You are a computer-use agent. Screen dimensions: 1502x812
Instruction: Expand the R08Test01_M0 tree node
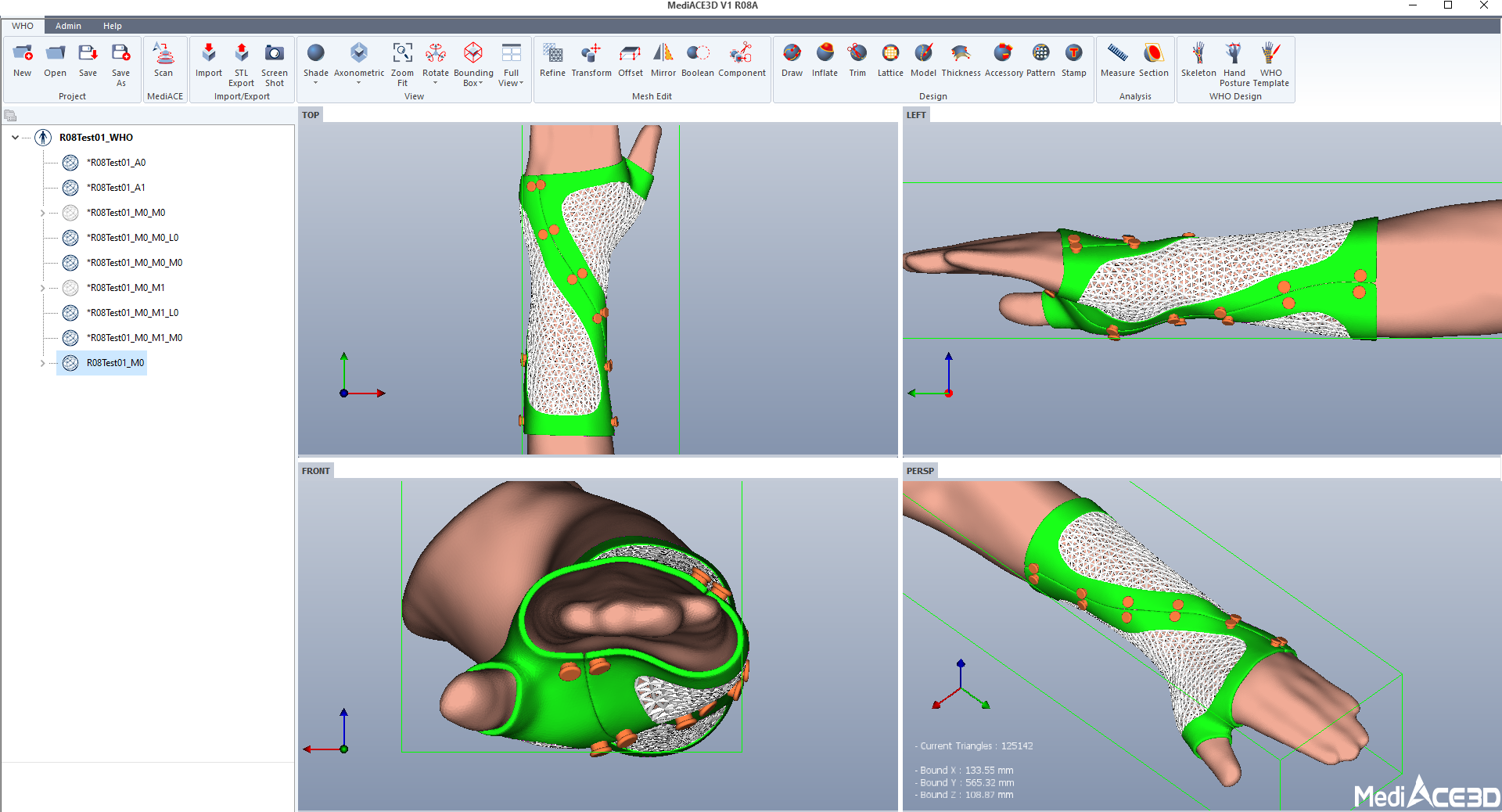(x=42, y=363)
